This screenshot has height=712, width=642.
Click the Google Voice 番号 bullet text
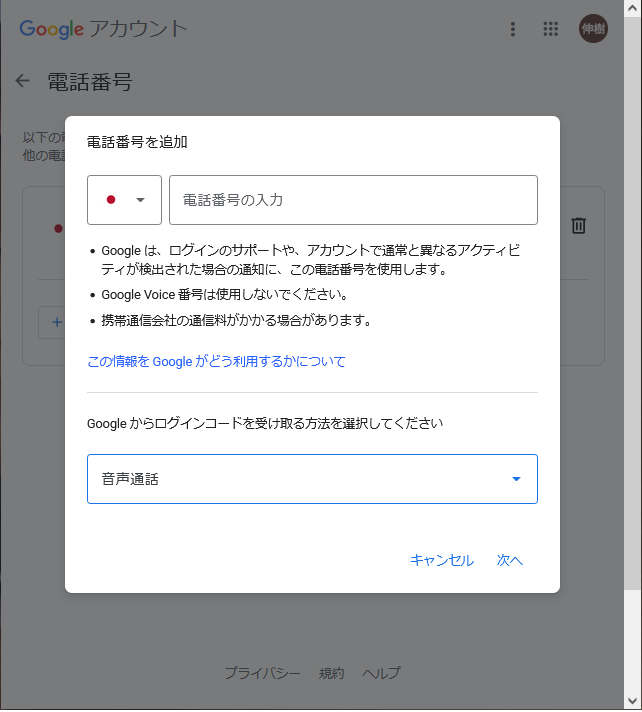click(224, 295)
